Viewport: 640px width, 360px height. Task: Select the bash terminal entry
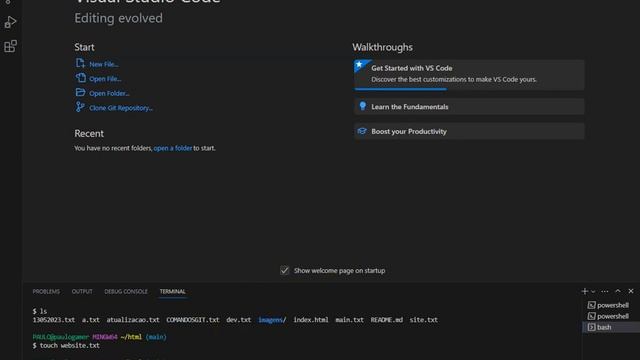pos(611,327)
